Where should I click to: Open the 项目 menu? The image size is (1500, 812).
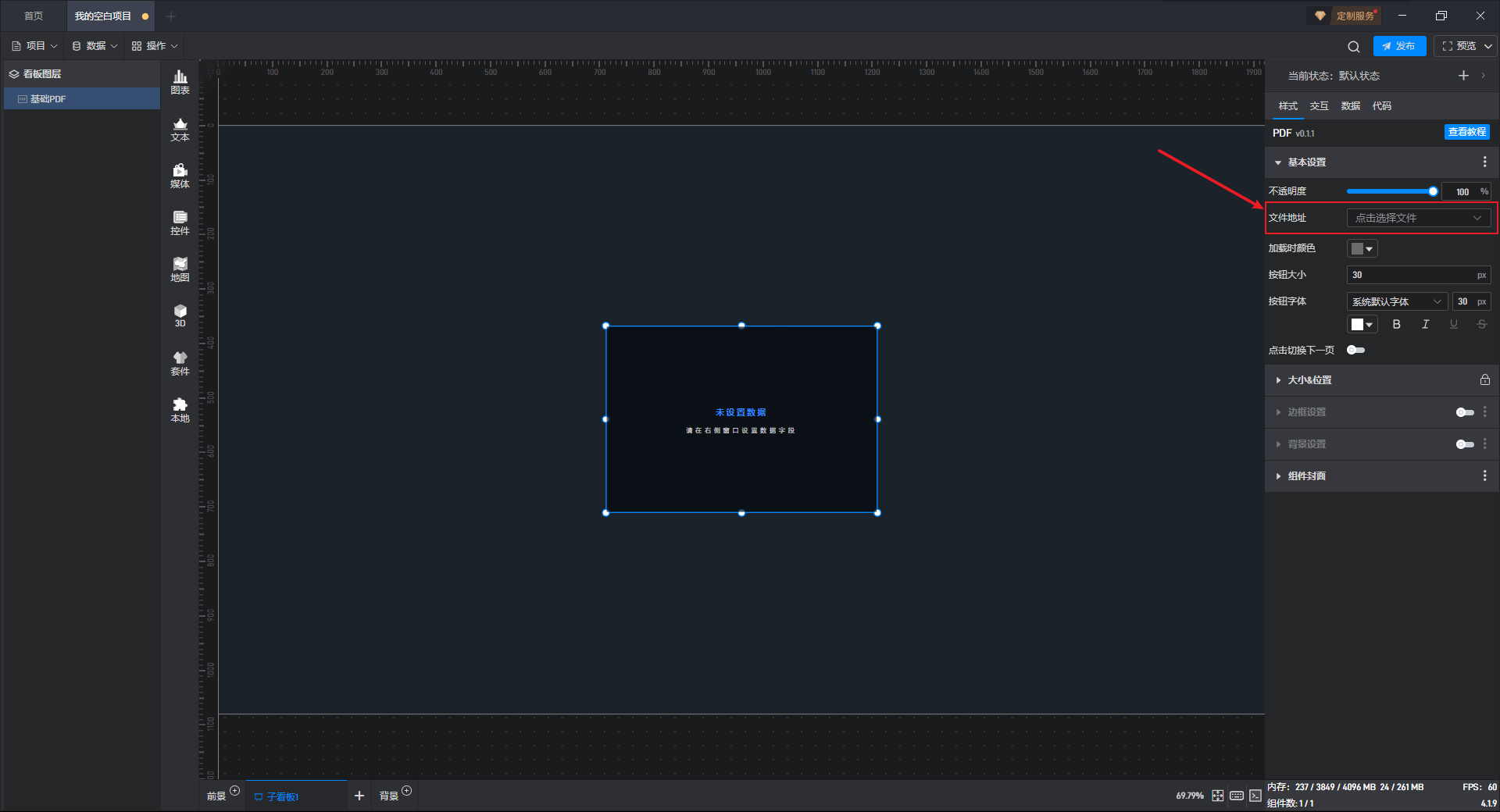[x=35, y=46]
